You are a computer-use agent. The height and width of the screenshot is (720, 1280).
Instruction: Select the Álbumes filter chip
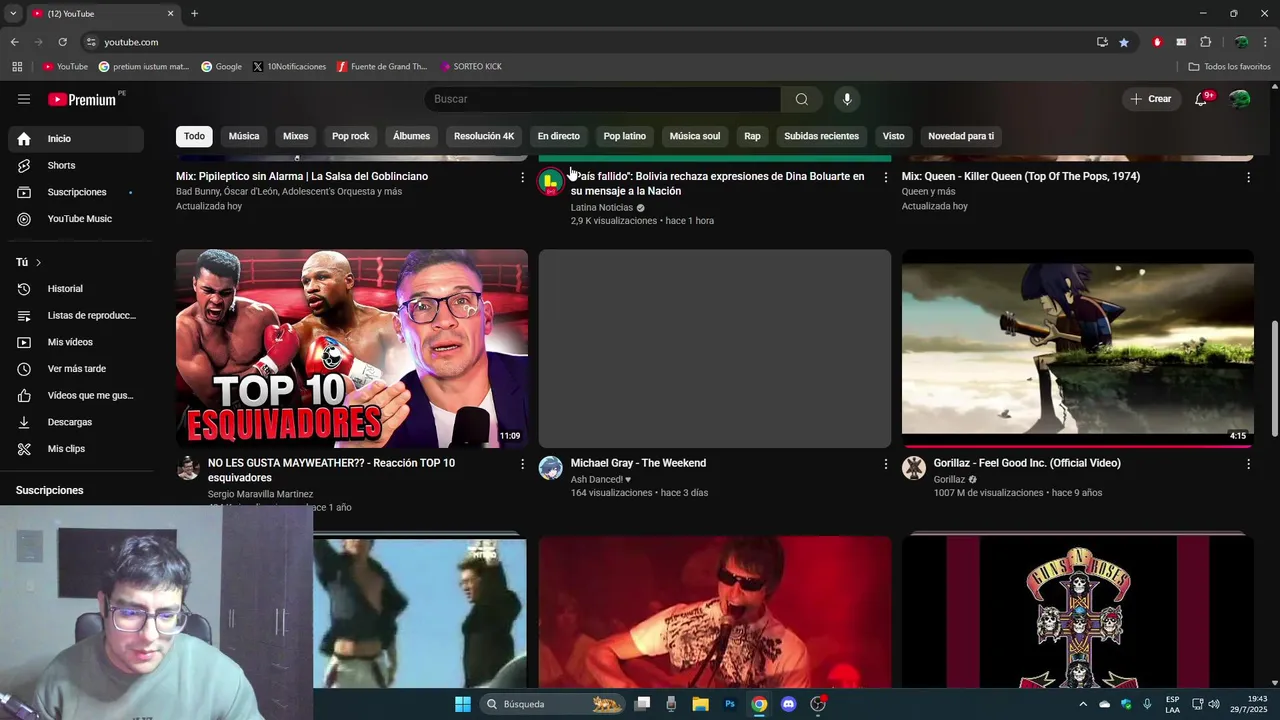[411, 136]
